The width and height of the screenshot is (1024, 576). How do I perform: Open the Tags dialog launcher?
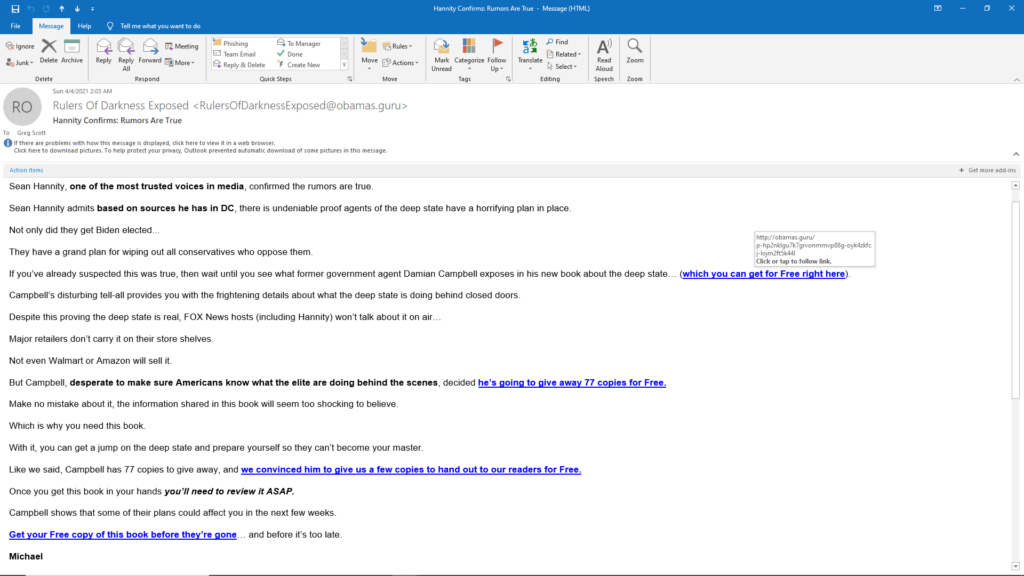click(508, 79)
